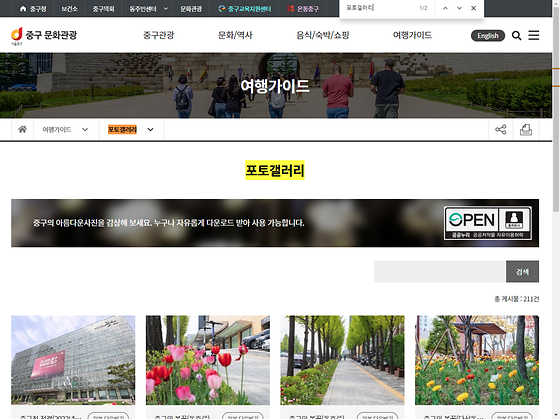Open the 여행가이드 main menu
This screenshot has width=560, height=419.
click(x=412, y=35)
